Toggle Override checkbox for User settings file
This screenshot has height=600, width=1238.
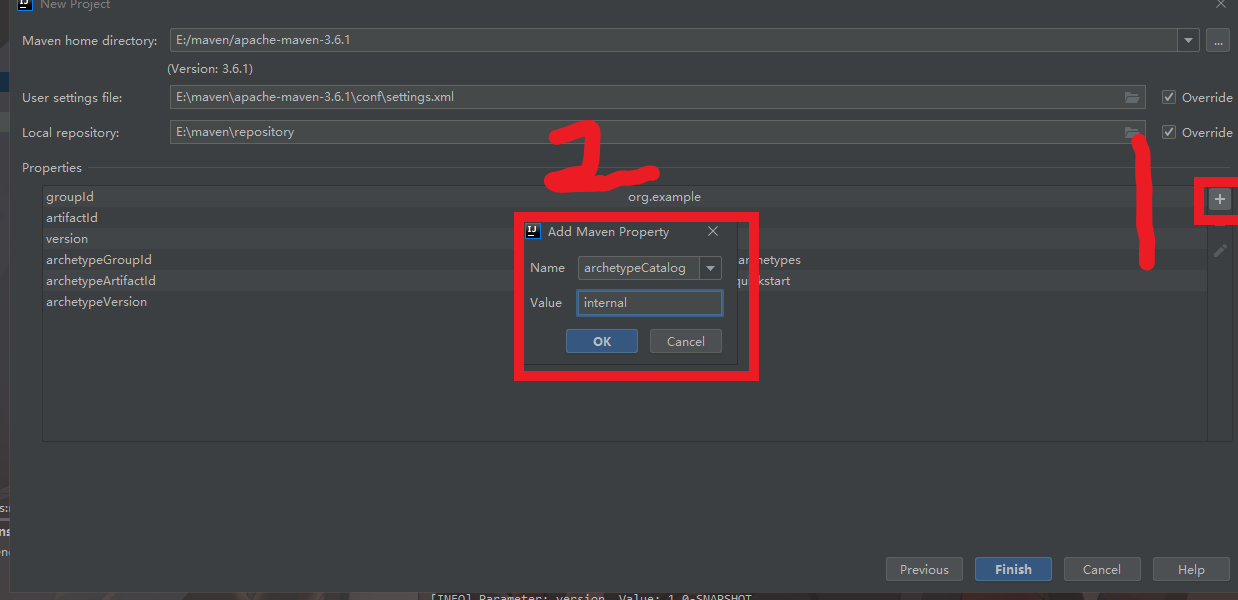click(x=1169, y=97)
